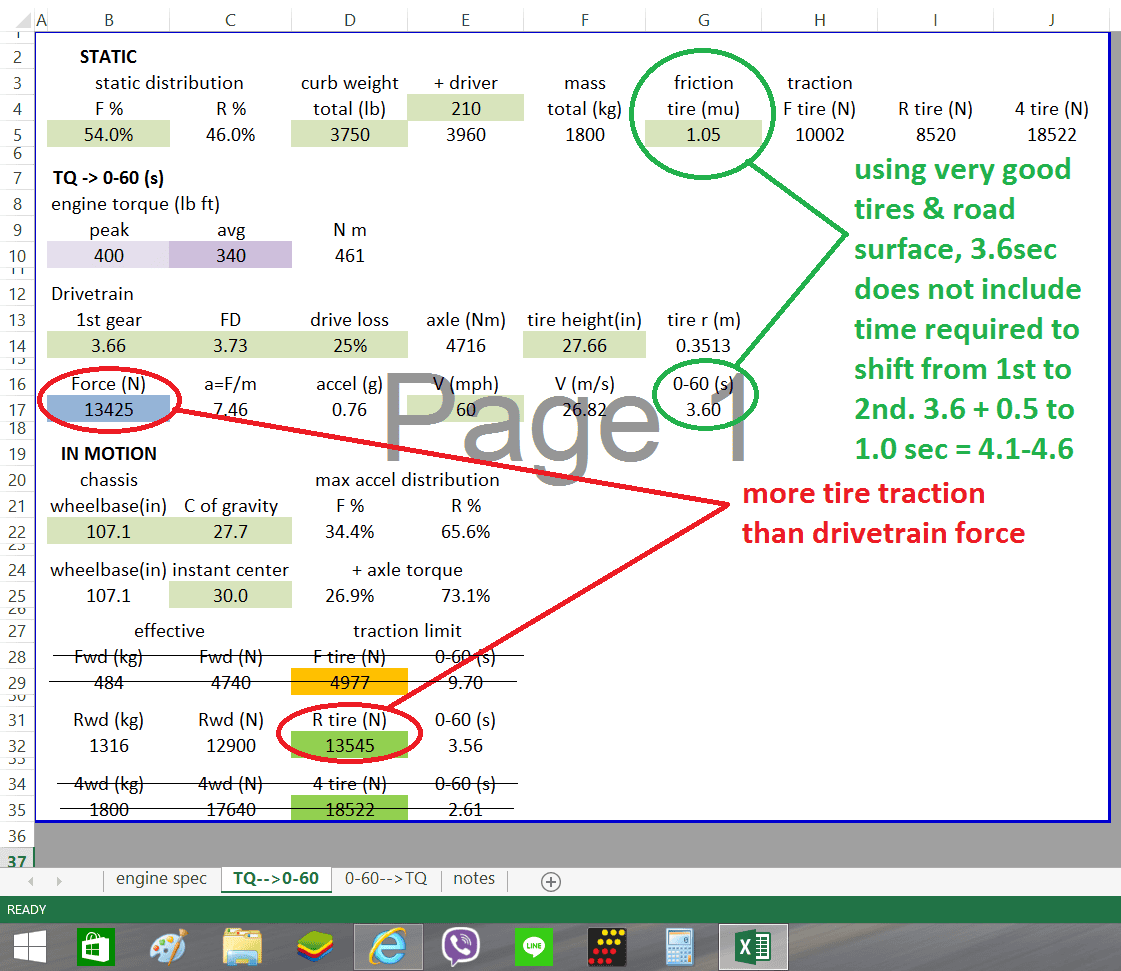This screenshot has width=1121, height=971.
Task: Switch to the engine spec sheet tab
Action: [x=162, y=879]
